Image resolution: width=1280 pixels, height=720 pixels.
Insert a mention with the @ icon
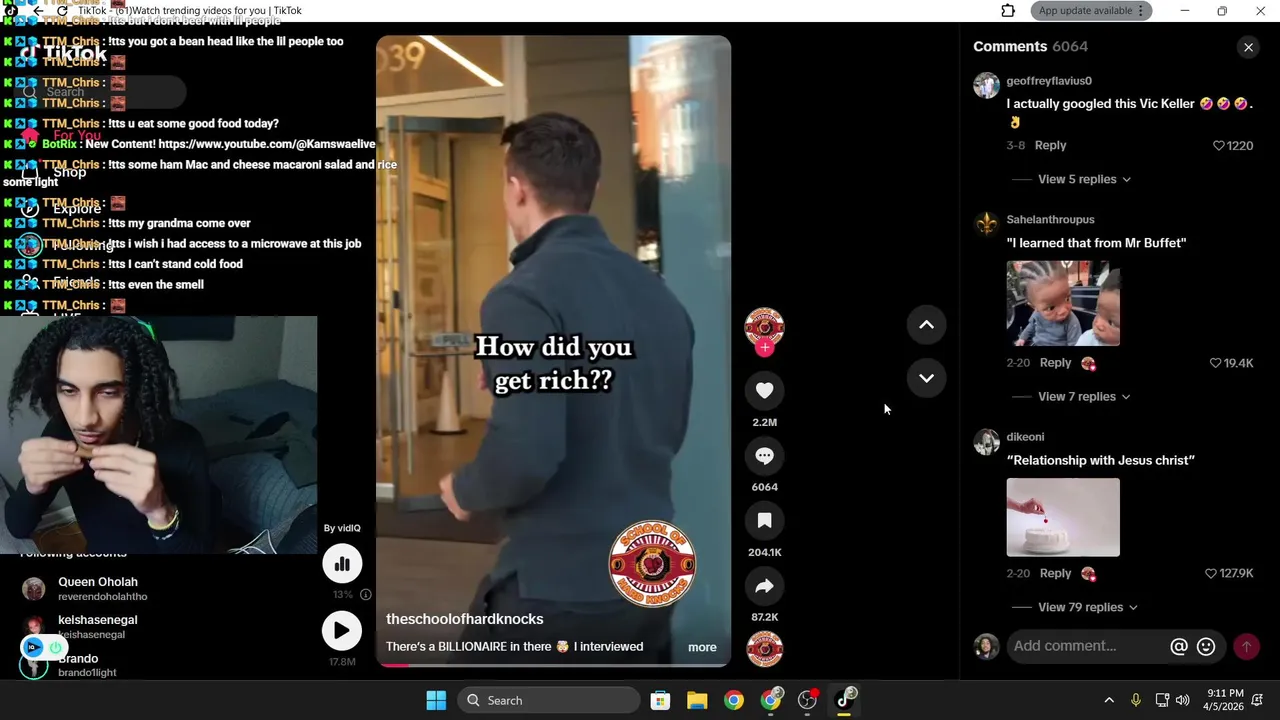(1179, 647)
